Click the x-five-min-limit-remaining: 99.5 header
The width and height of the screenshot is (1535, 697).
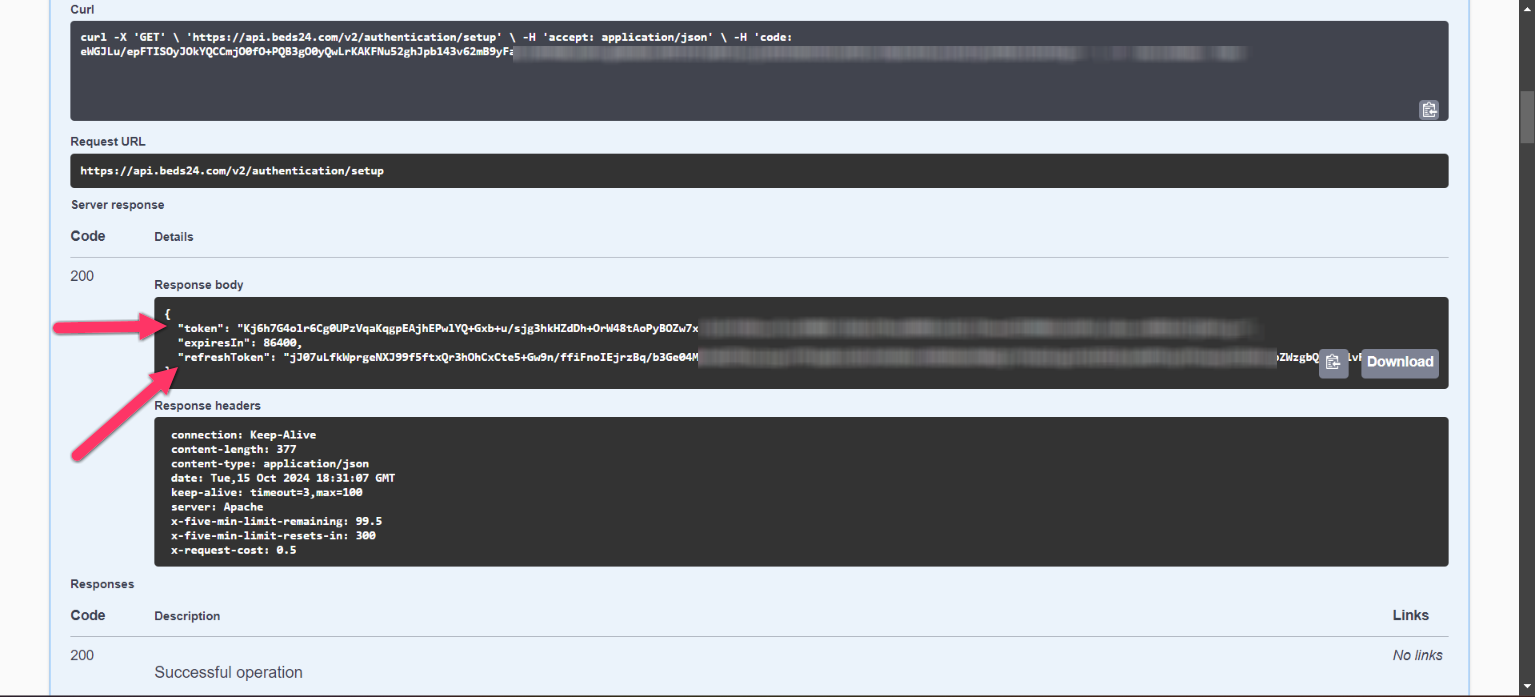[276, 521]
